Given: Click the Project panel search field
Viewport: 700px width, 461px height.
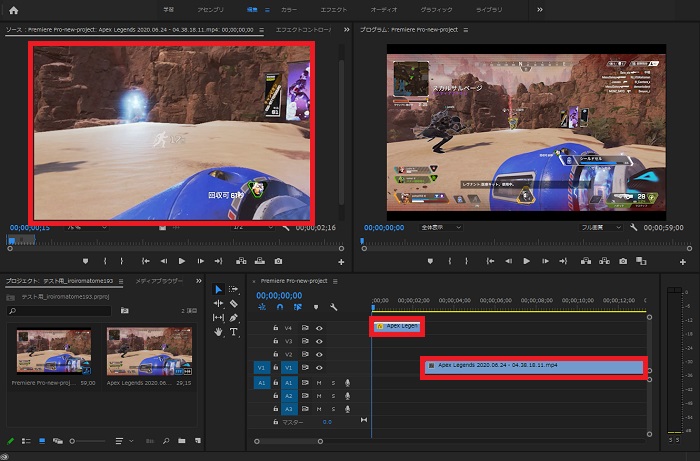Looking at the screenshot, I should (59, 311).
